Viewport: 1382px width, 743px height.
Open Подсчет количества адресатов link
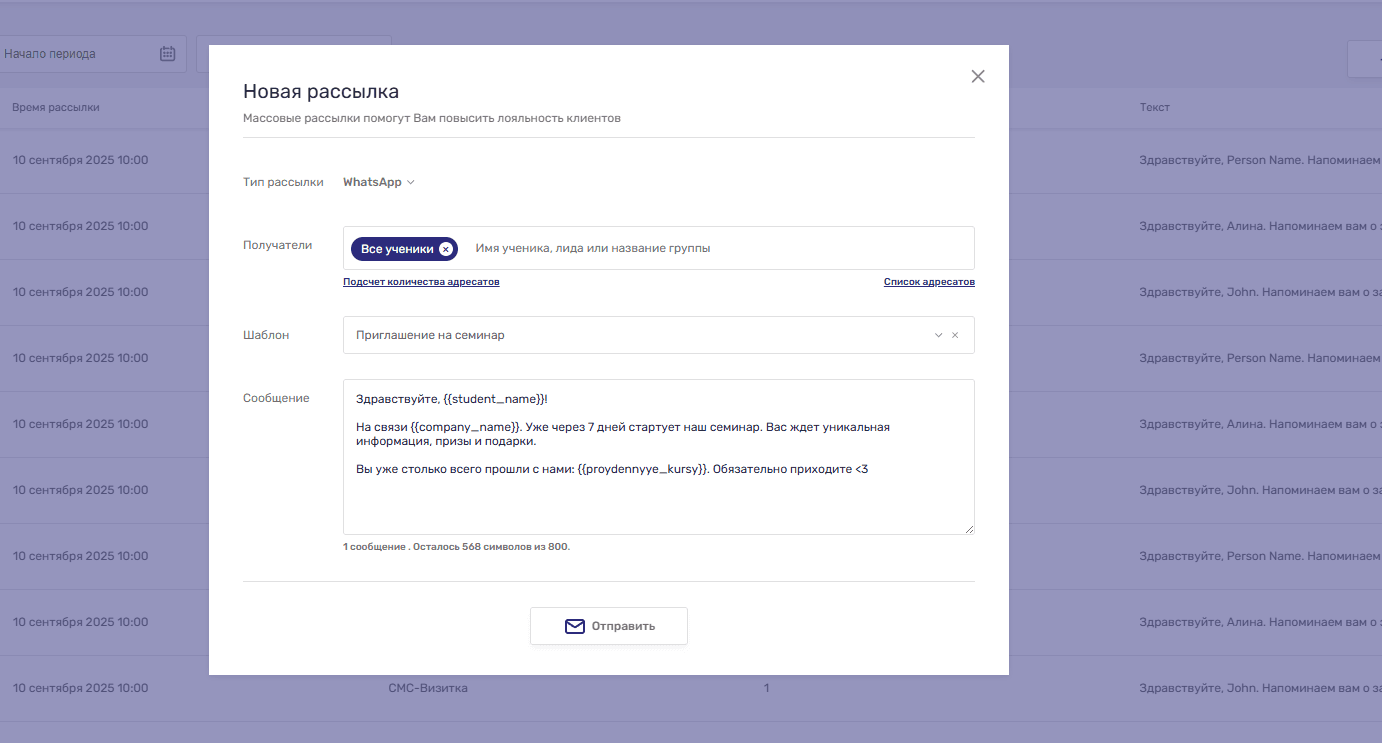[421, 282]
